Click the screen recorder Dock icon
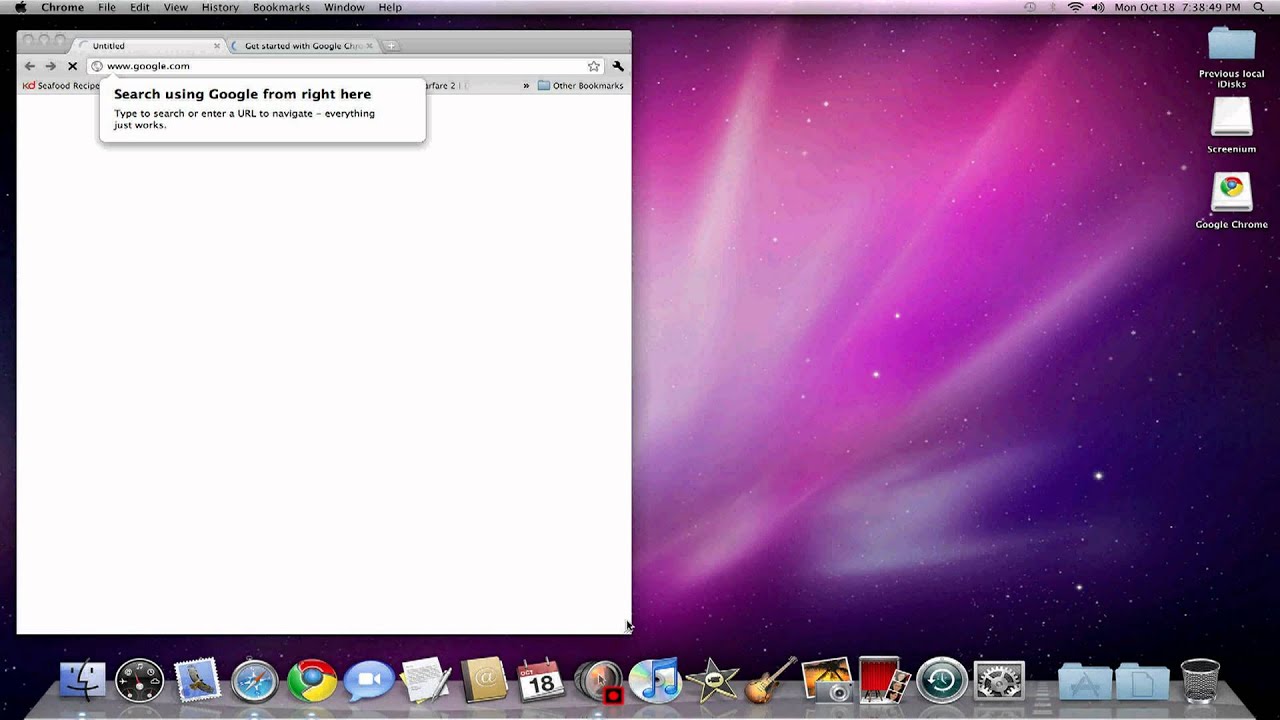The height and width of the screenshot is (720, 1280). (599, 681)
